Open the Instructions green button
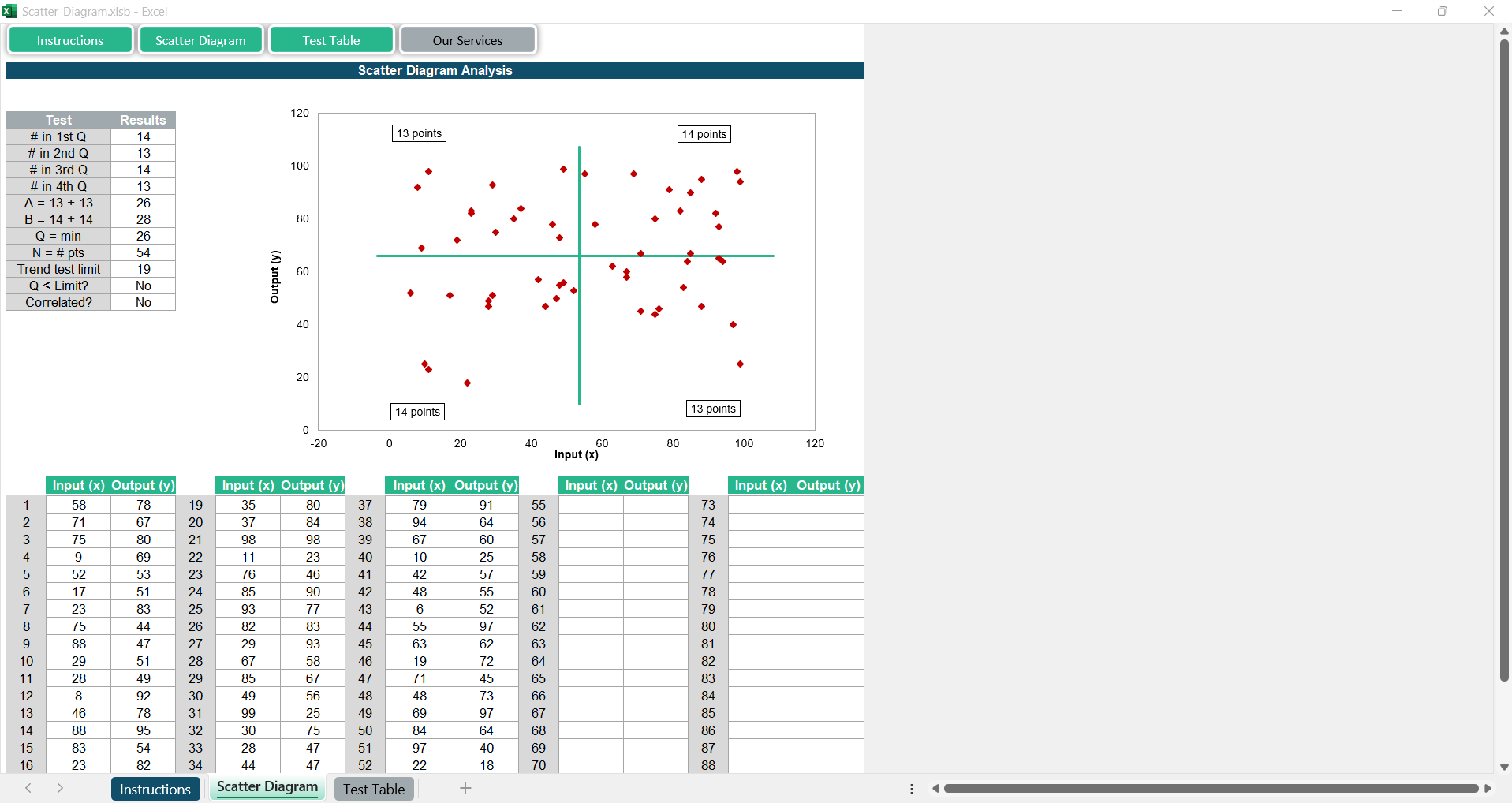Screen dimensions: 1512x803 point(70,40)
